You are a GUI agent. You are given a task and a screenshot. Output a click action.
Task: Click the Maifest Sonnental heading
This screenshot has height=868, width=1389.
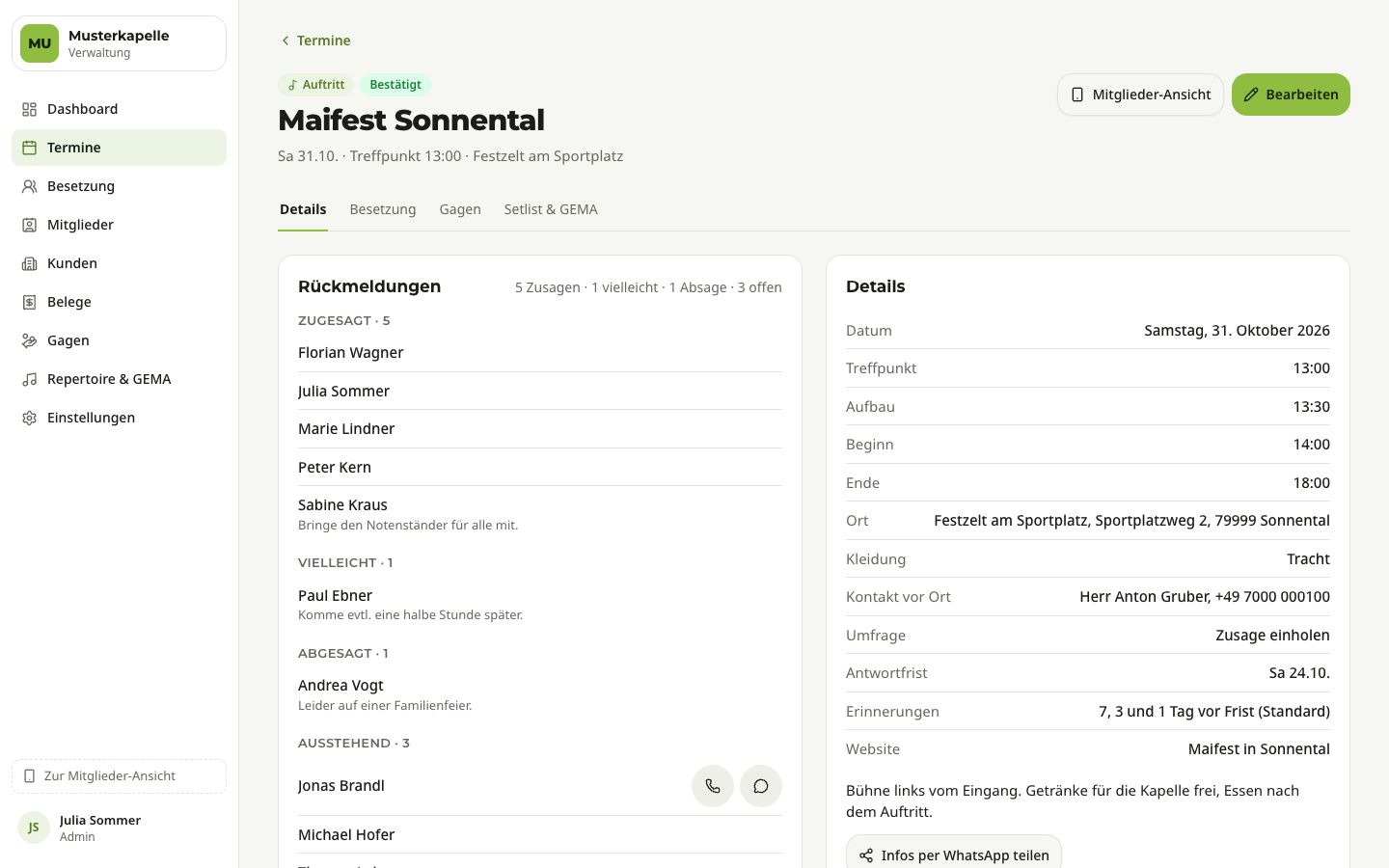[x=411, y=121]
